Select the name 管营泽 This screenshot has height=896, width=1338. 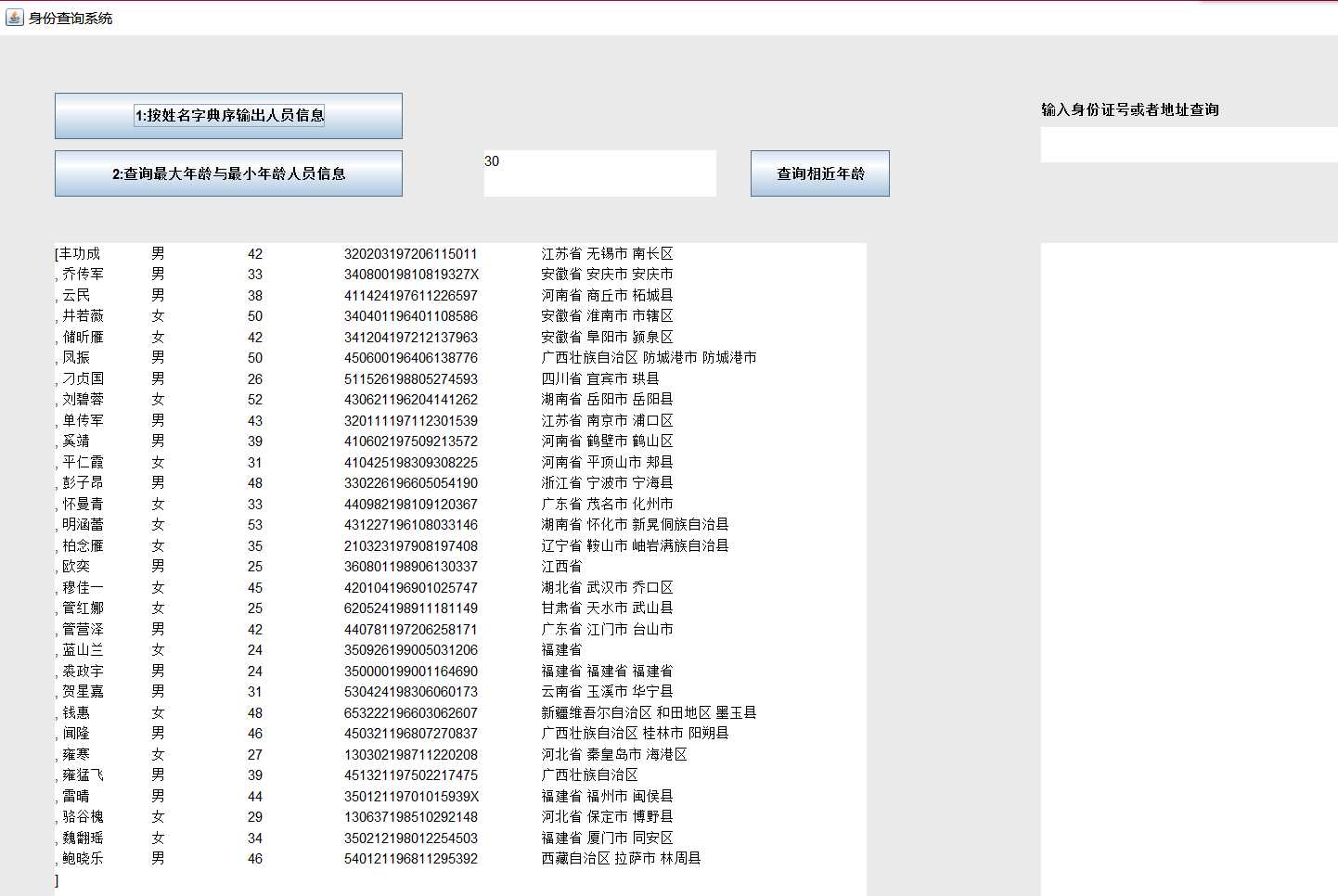[83, 629]
